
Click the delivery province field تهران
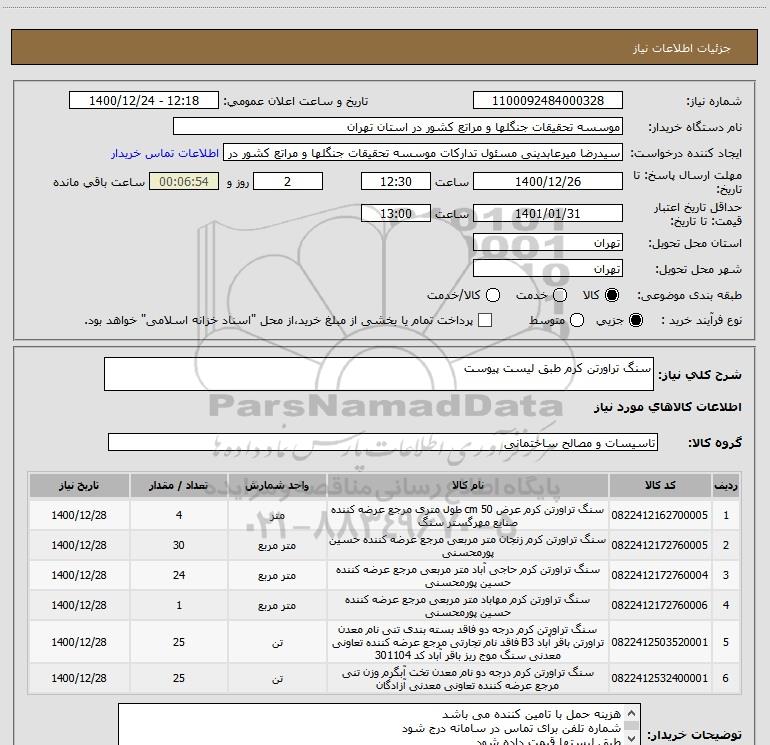click(548, 243)
